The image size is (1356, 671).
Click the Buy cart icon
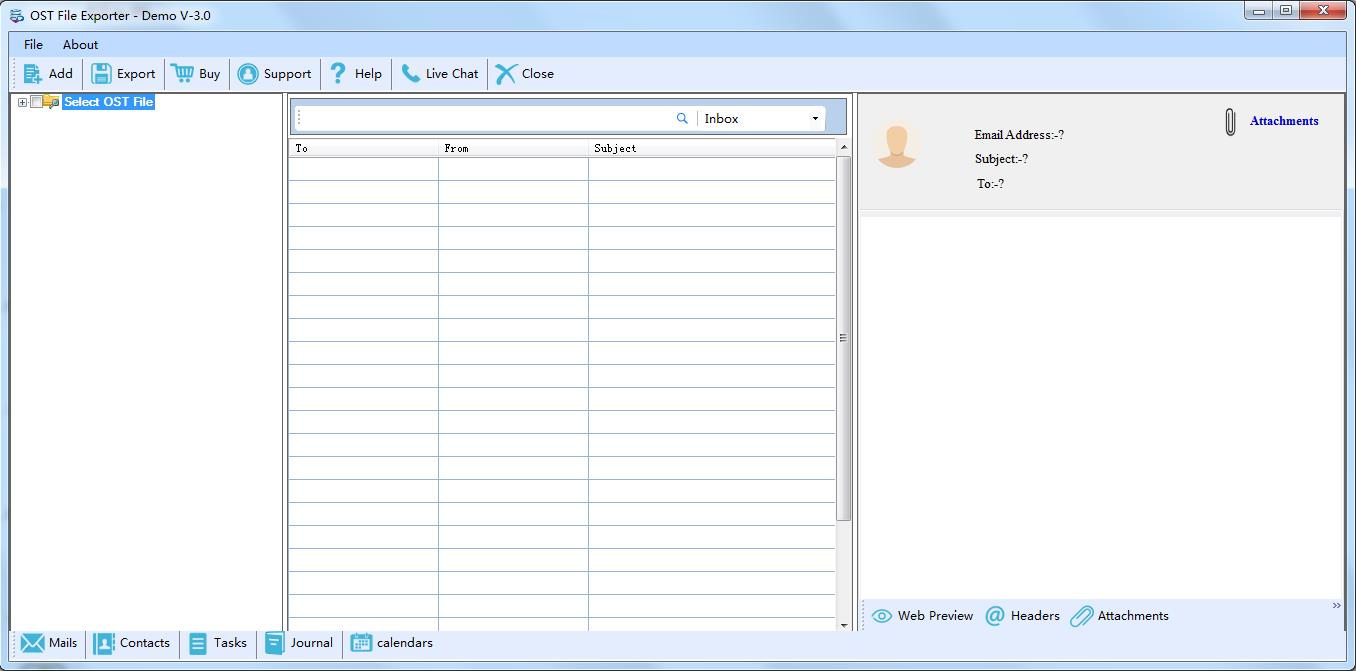click(182, 73)
